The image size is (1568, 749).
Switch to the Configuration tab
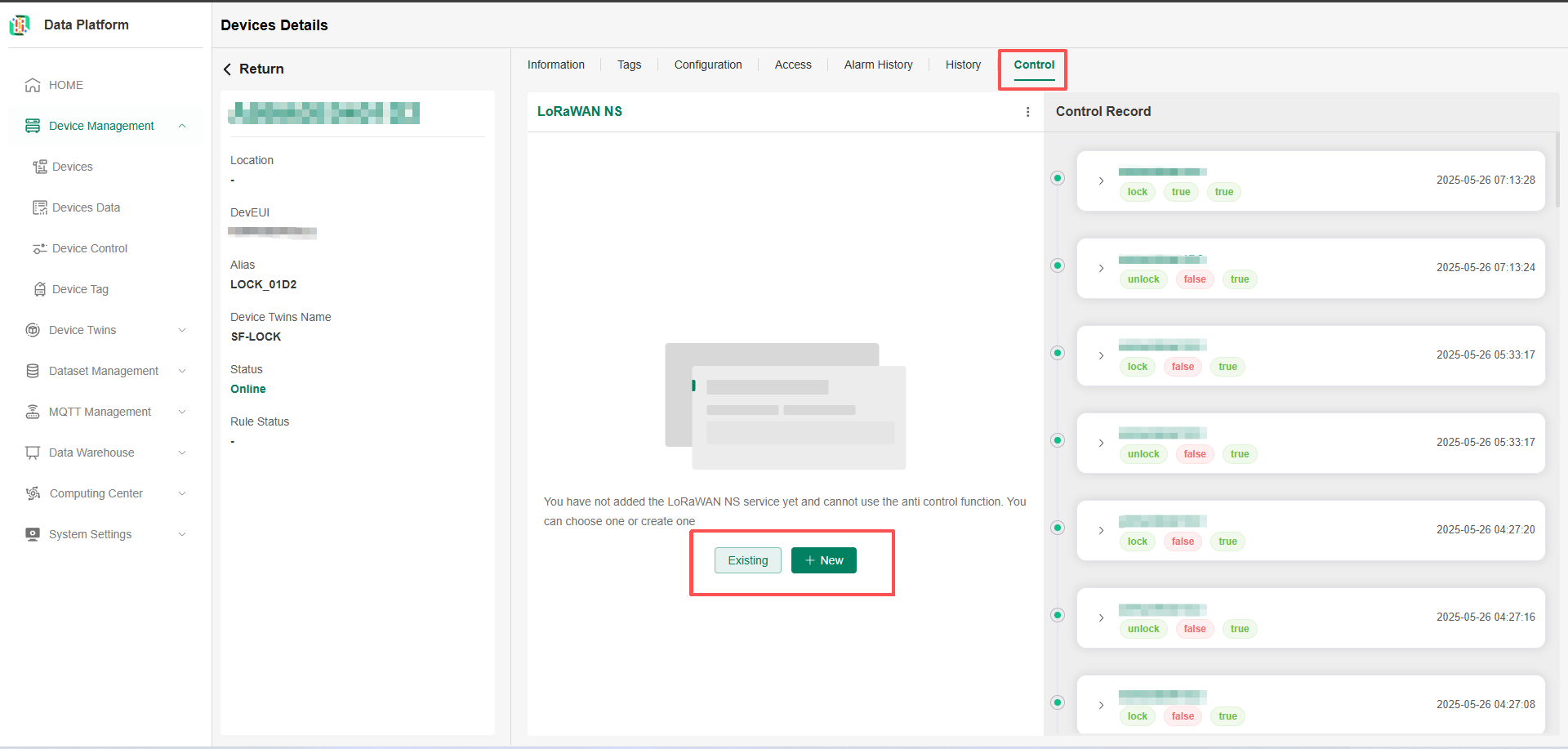[707, 65]
